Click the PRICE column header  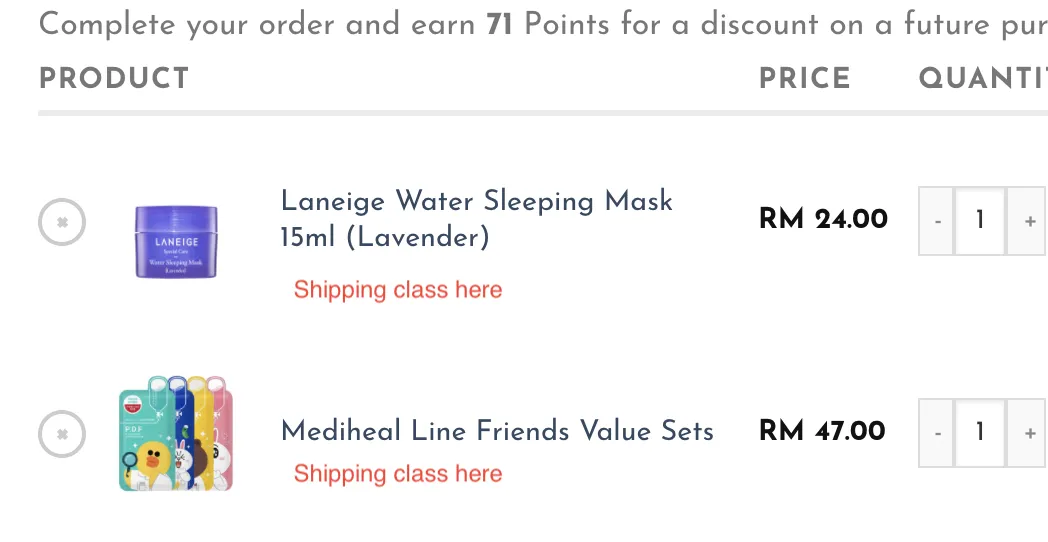point(804,79)
